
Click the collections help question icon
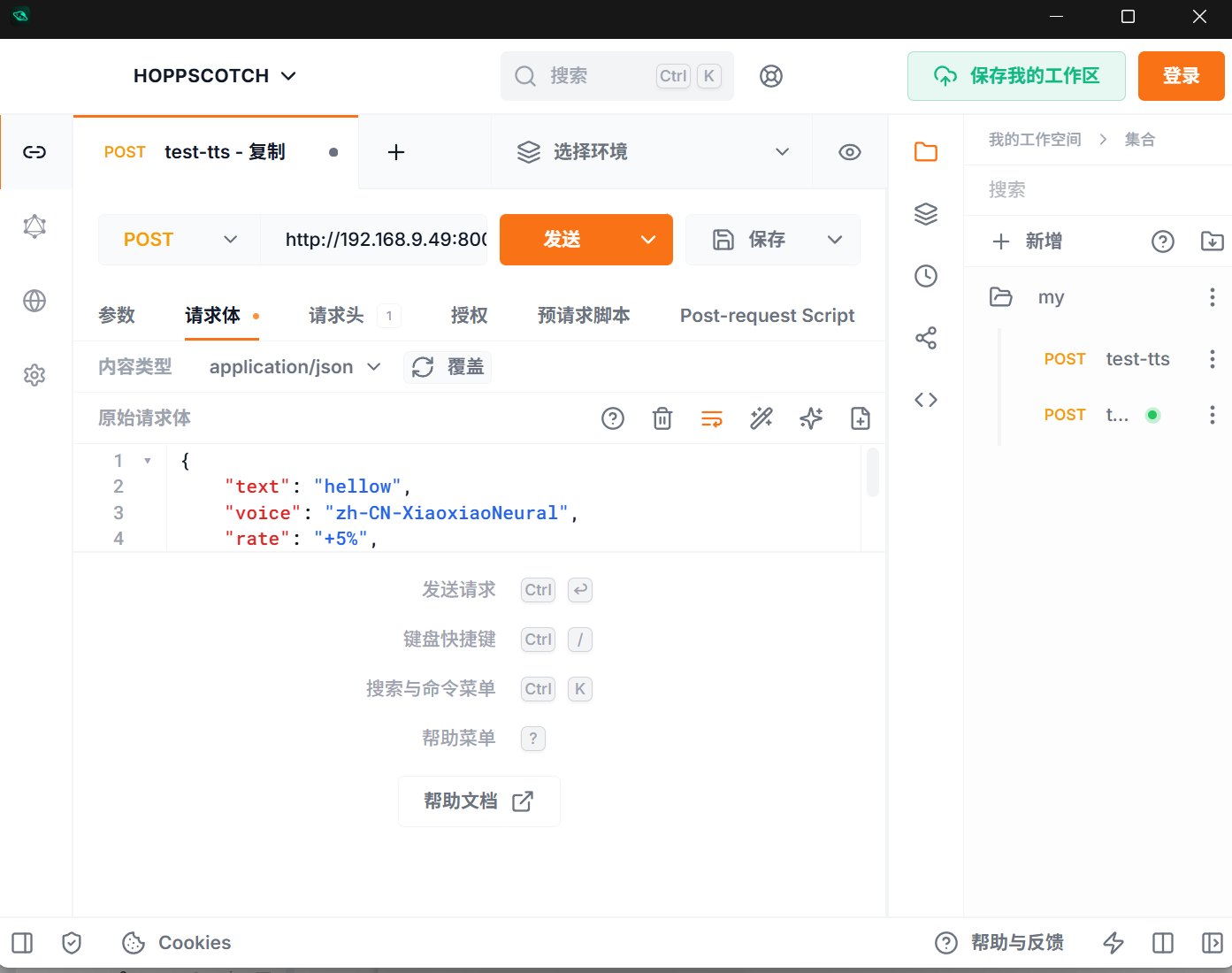pos(1163,241)
